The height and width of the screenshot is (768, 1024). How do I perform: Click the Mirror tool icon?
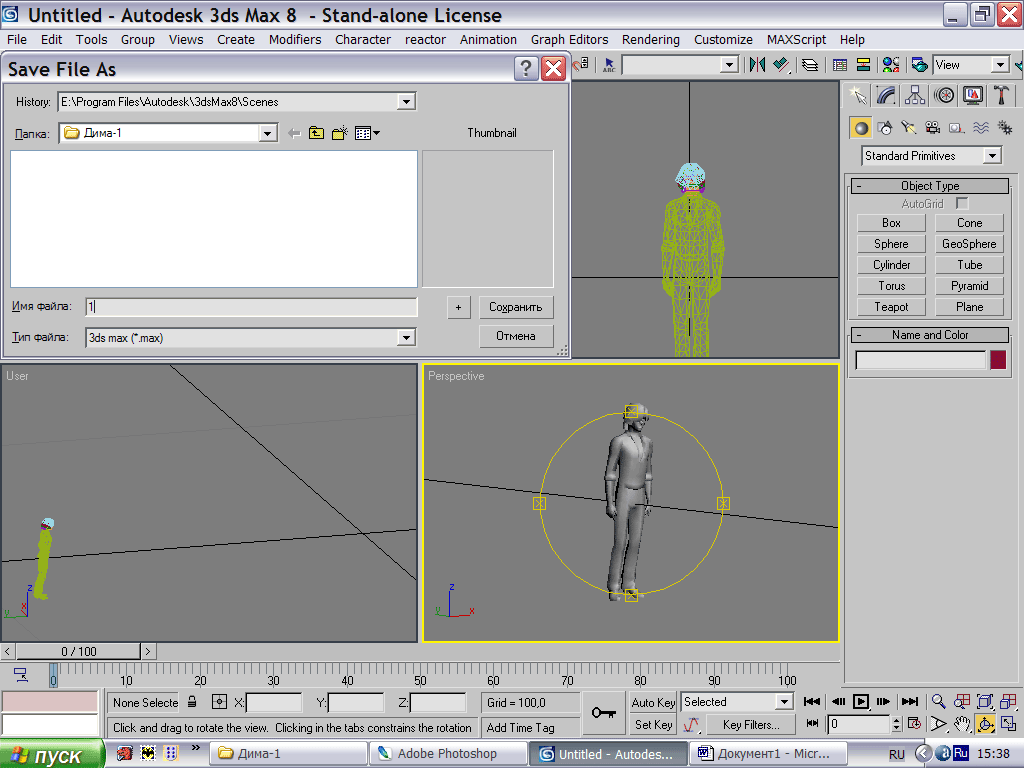tap(758, 65)
